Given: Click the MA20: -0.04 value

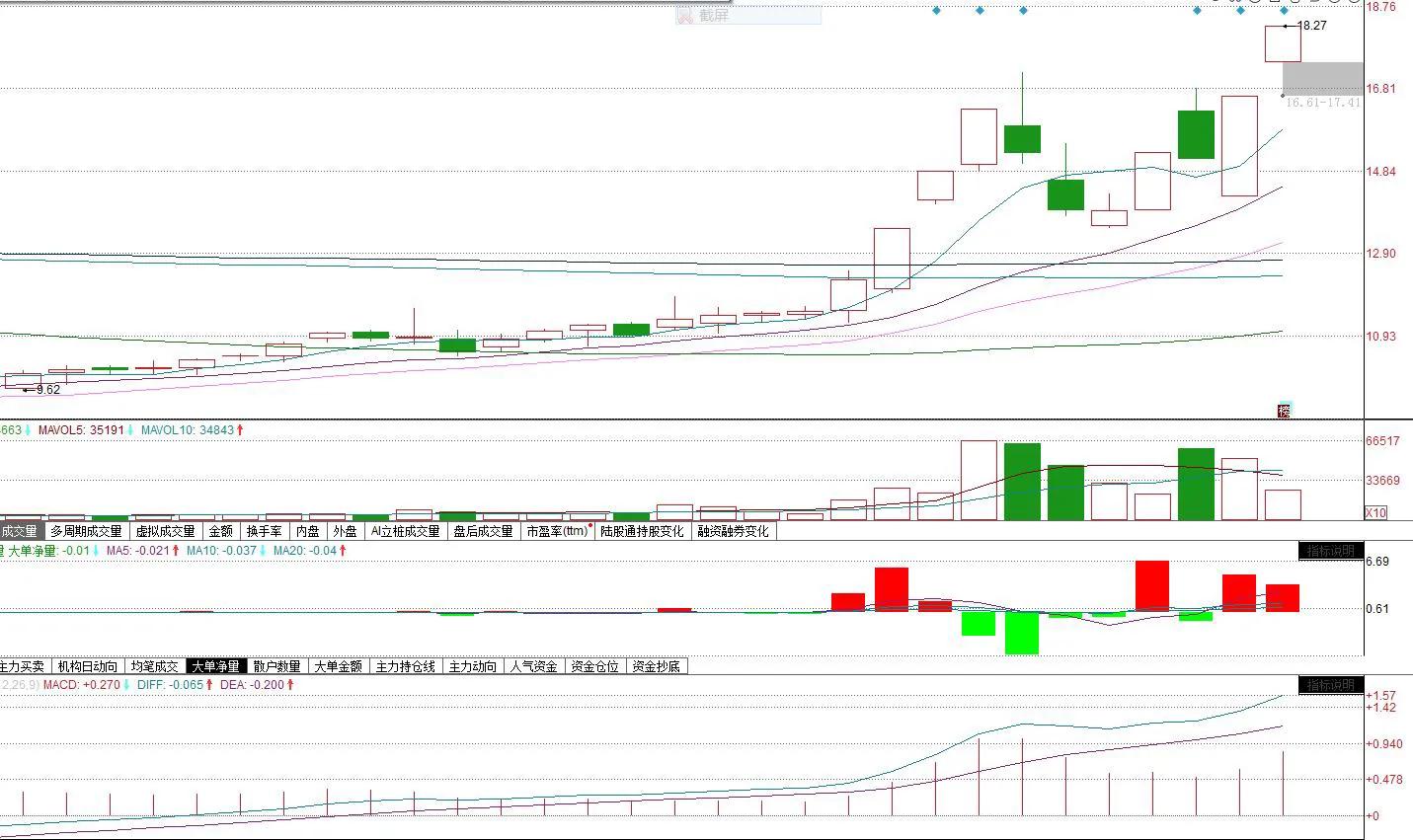Looking at the screenshot, I should click(304, 551).
